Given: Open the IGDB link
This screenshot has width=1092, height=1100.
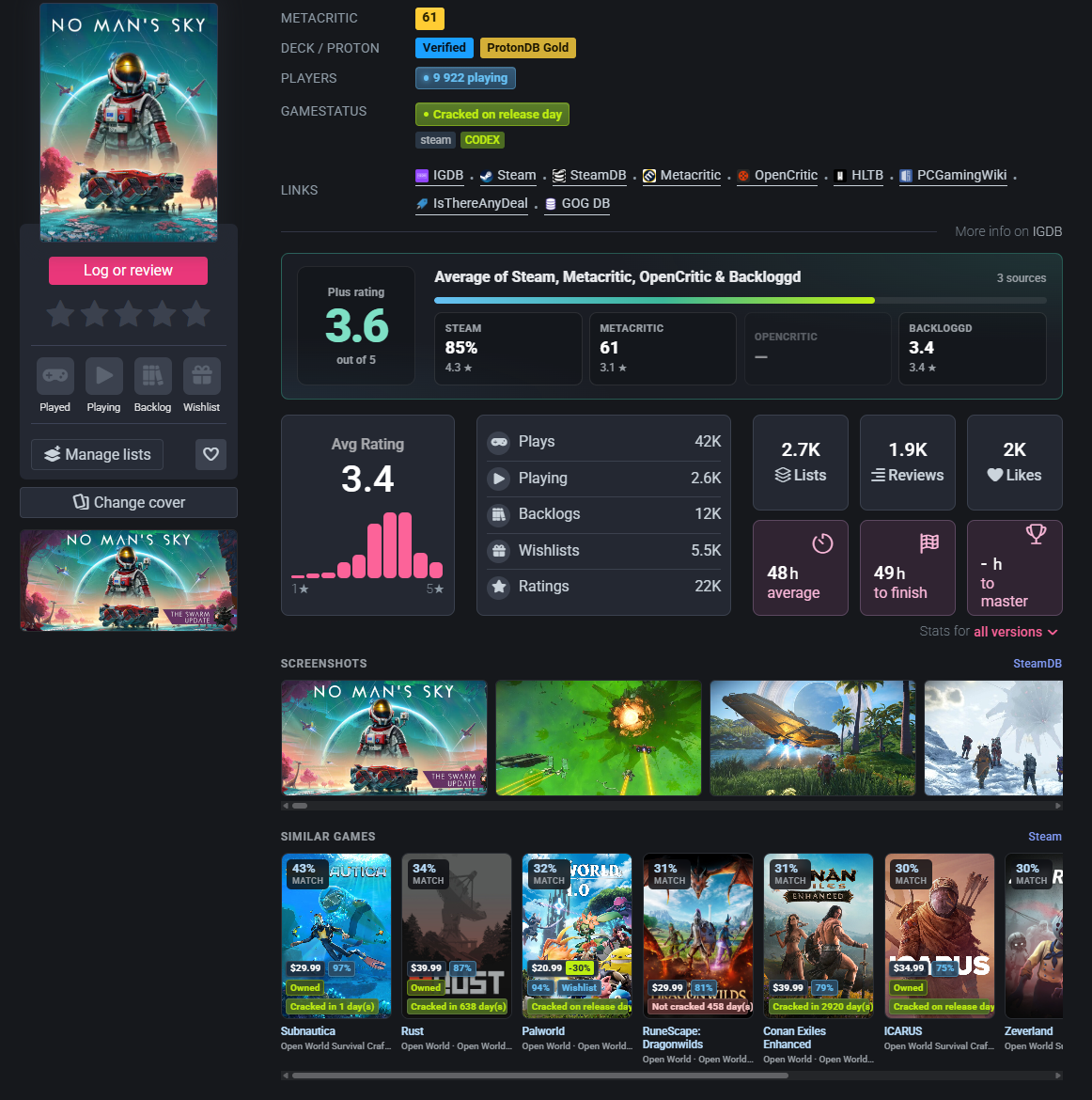Looking at the screenshot, I should 440,176.
